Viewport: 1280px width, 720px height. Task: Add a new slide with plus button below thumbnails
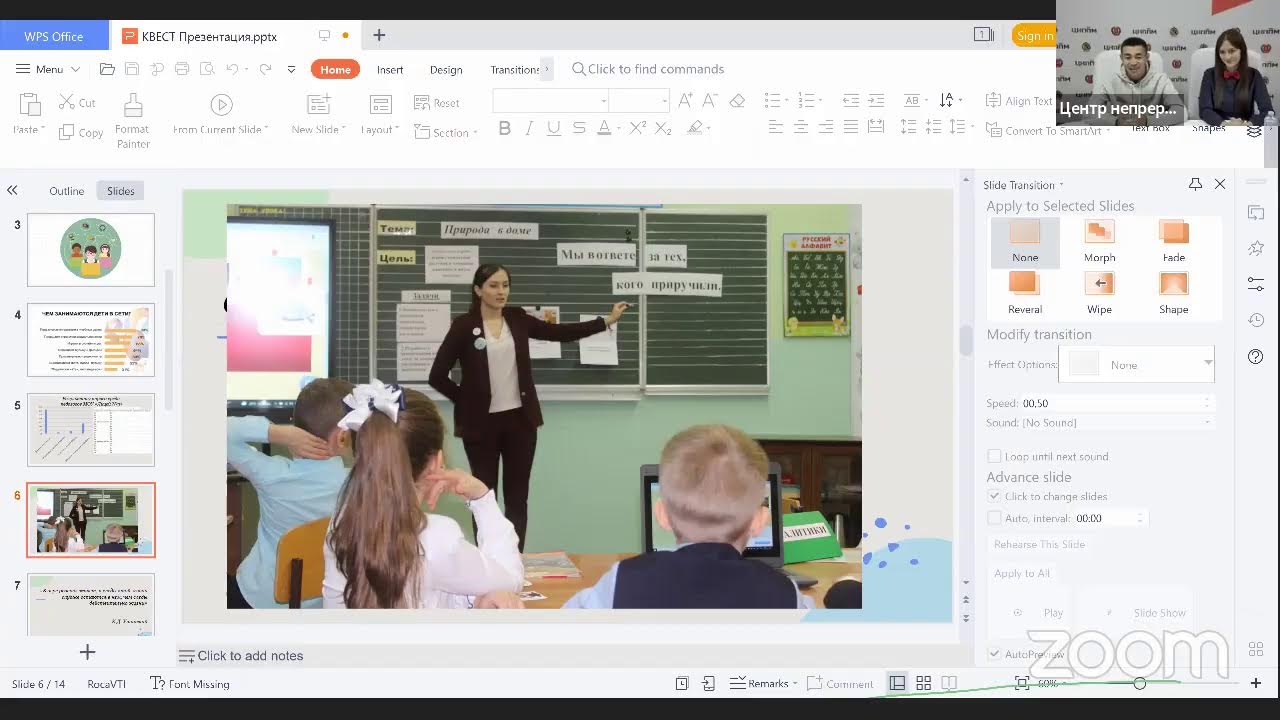point(88,652)
